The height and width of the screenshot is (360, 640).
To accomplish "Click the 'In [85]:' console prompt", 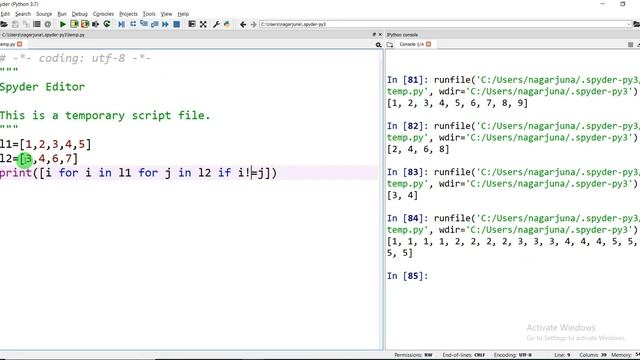I will (x=407, y=276).
